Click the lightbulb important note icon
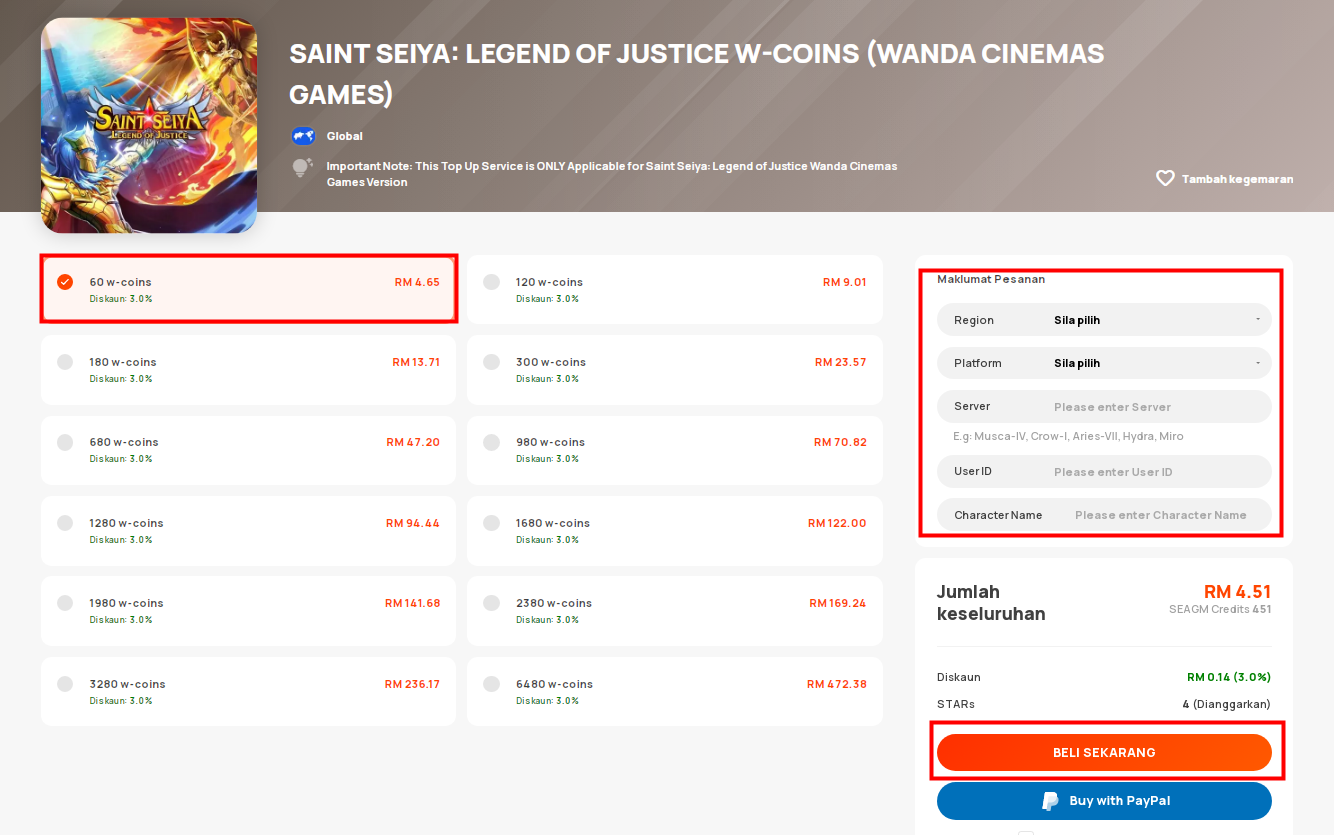This screenshot has width=1334, height=835. (302, 168)
